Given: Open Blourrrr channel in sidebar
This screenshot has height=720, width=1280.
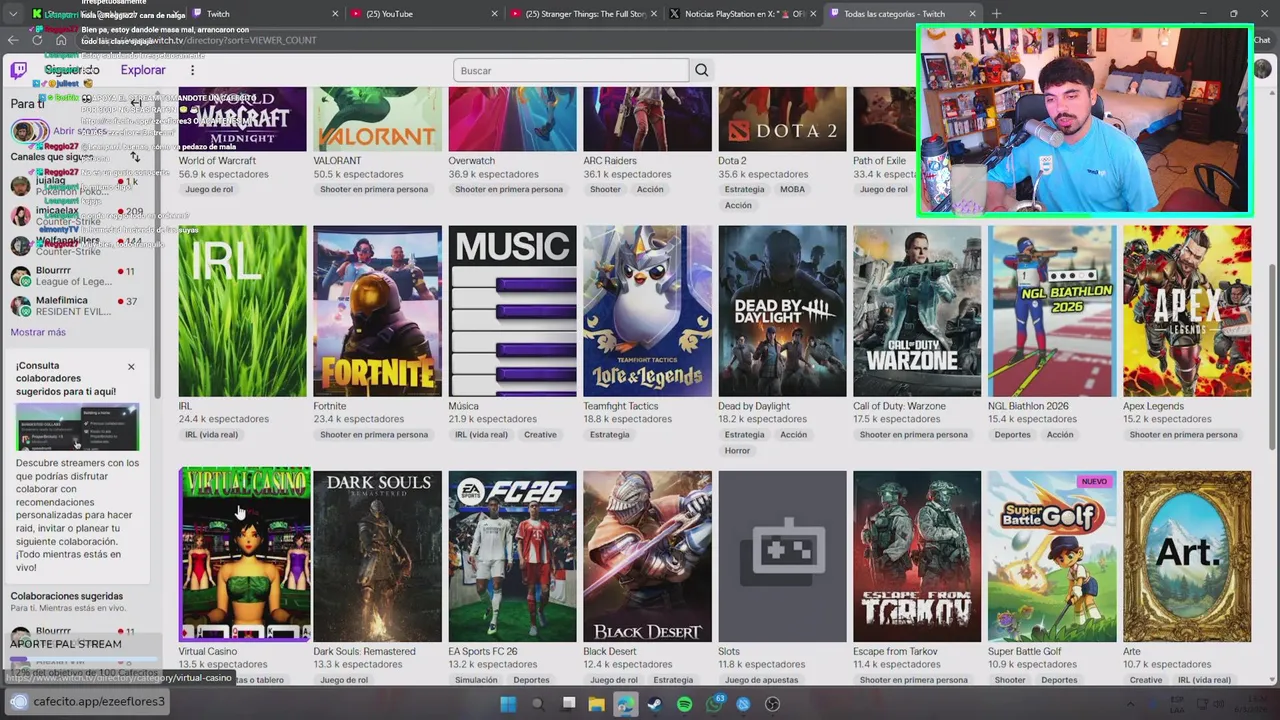Looking at the screenshot, I should (76, 276).
